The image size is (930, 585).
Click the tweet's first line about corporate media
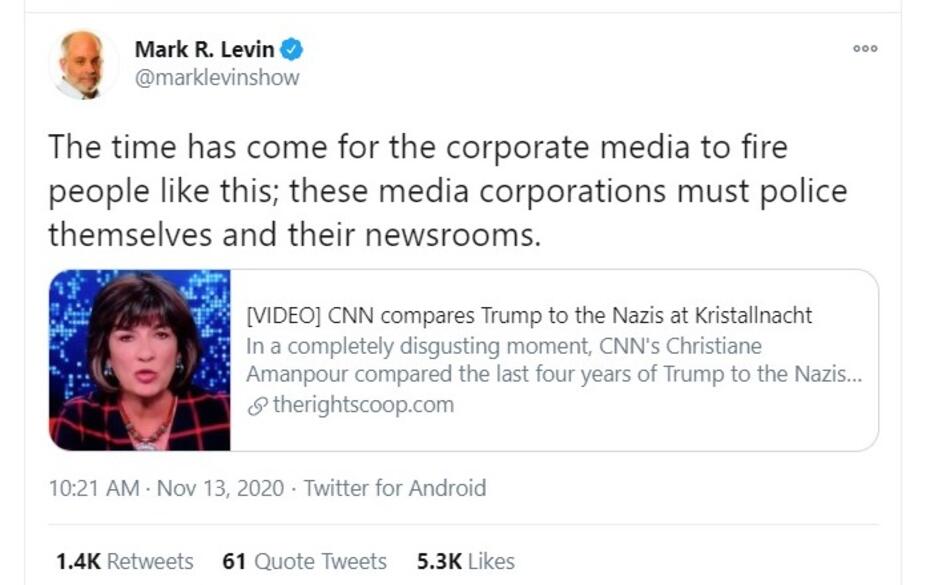(x=418, y=148)
